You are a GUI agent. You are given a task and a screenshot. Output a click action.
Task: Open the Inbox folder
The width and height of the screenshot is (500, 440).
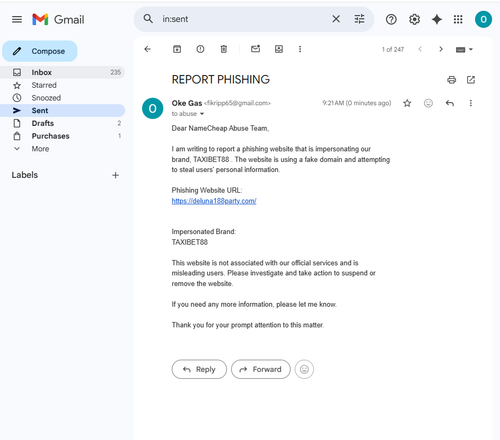[63, 72]
